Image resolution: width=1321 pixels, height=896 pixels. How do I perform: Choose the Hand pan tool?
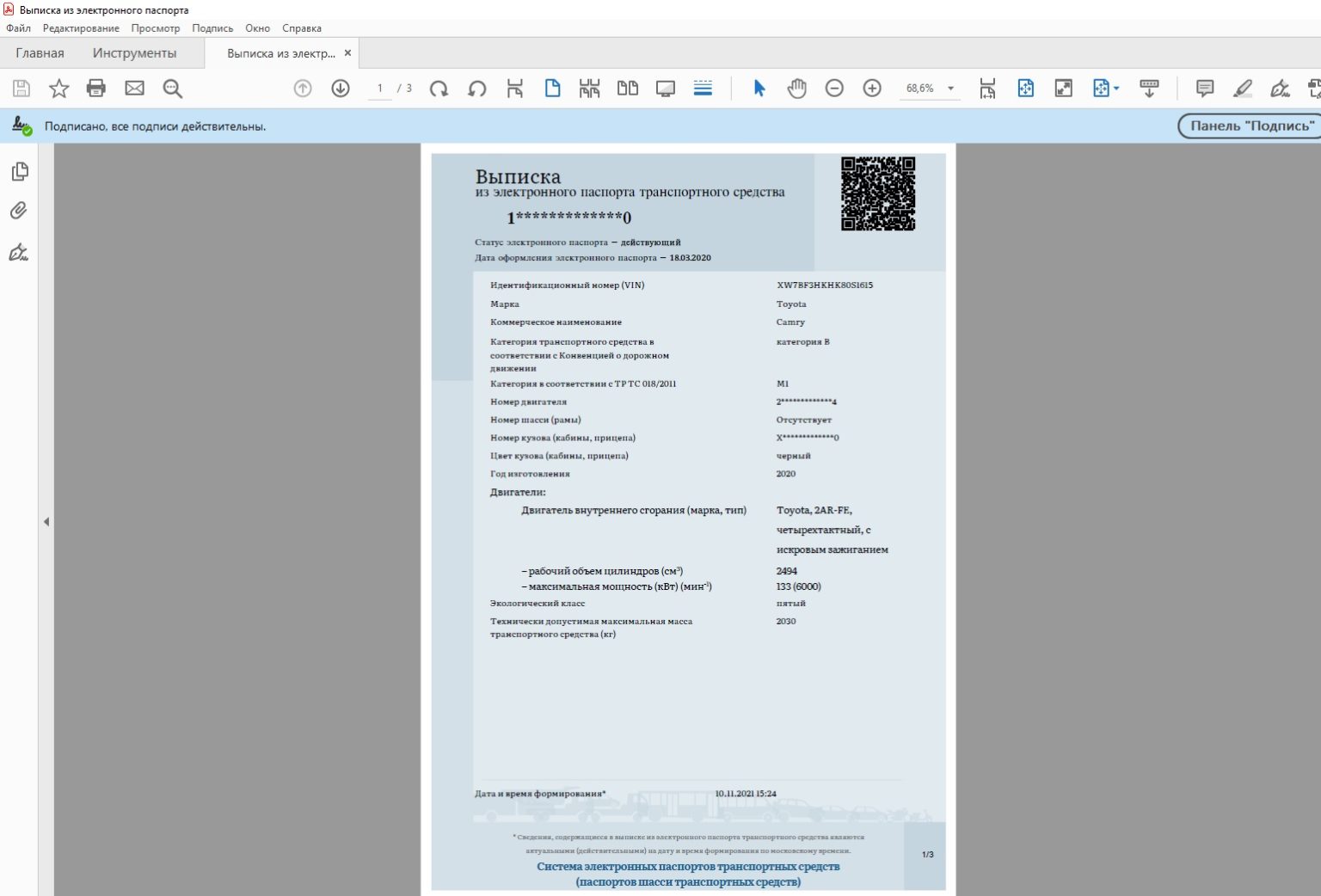click(797, 88)
